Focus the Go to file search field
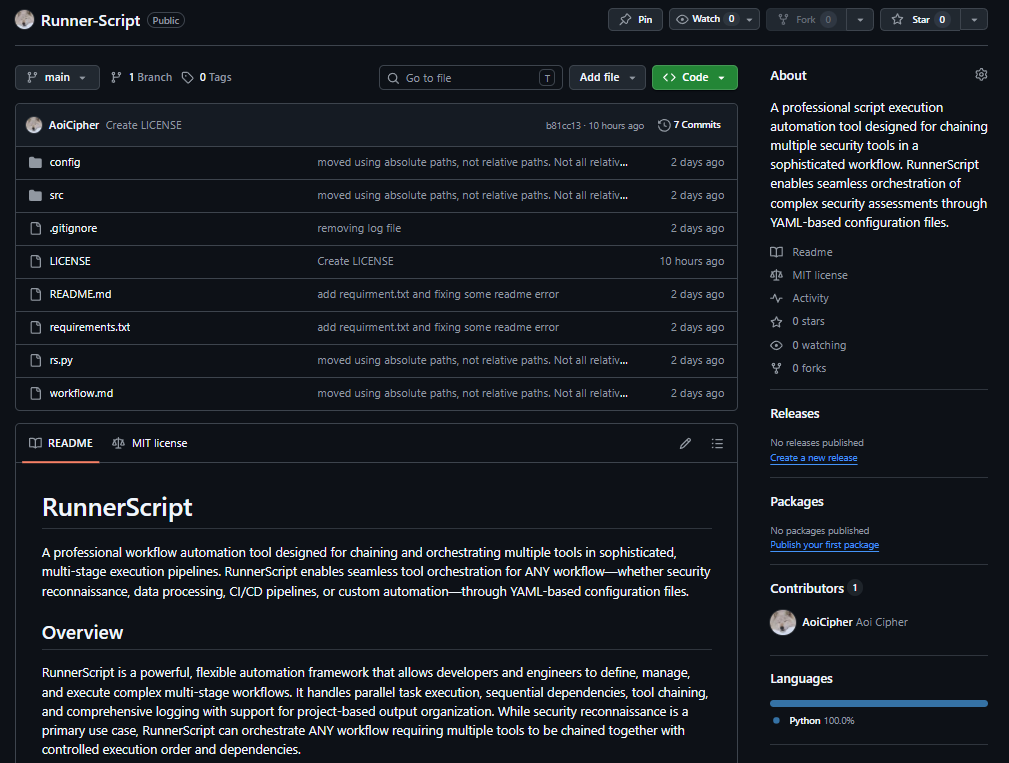This screenshot has width=1009, height=763. coord(470,78)
